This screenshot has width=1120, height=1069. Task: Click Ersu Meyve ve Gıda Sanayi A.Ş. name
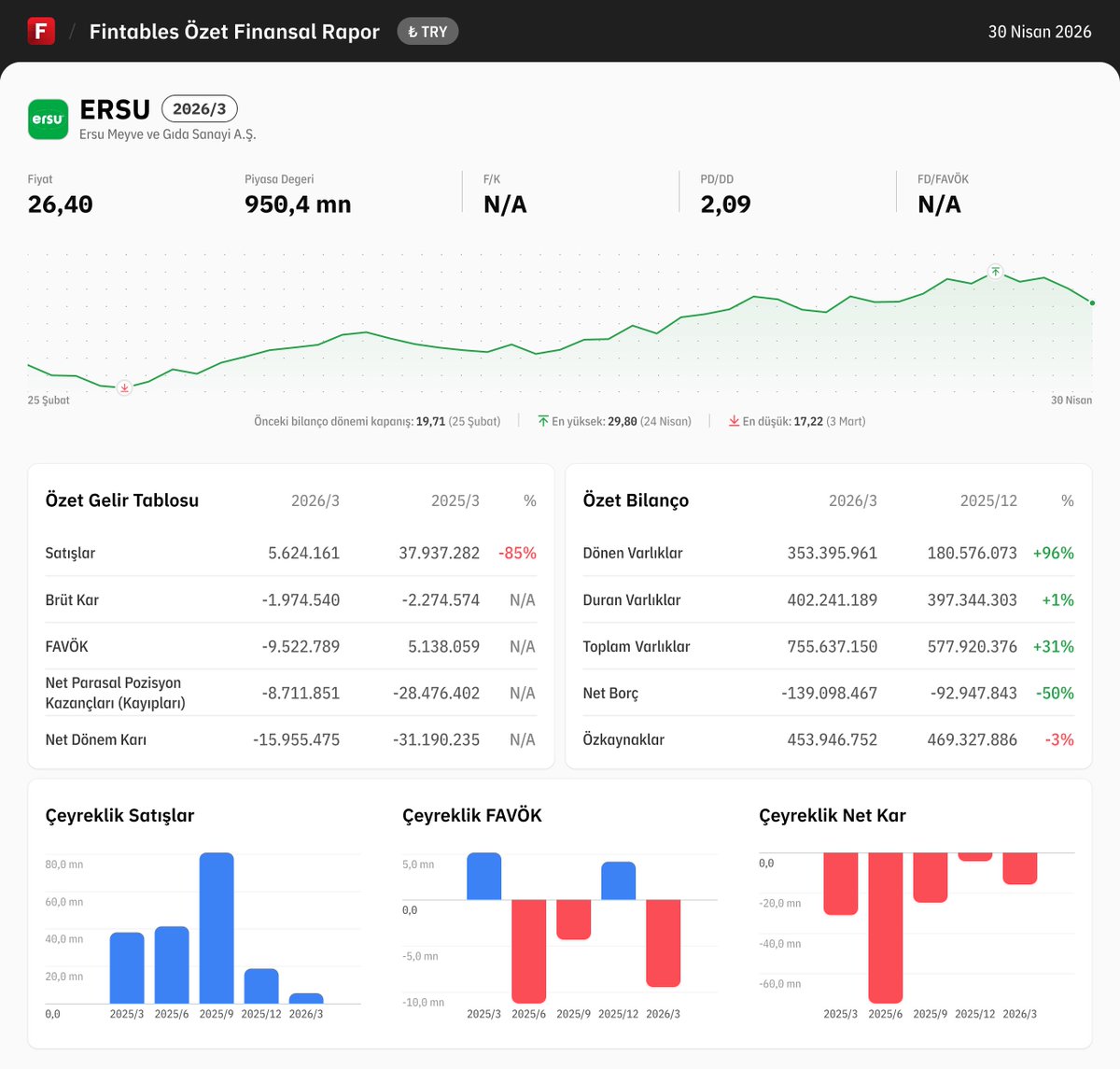168,134
